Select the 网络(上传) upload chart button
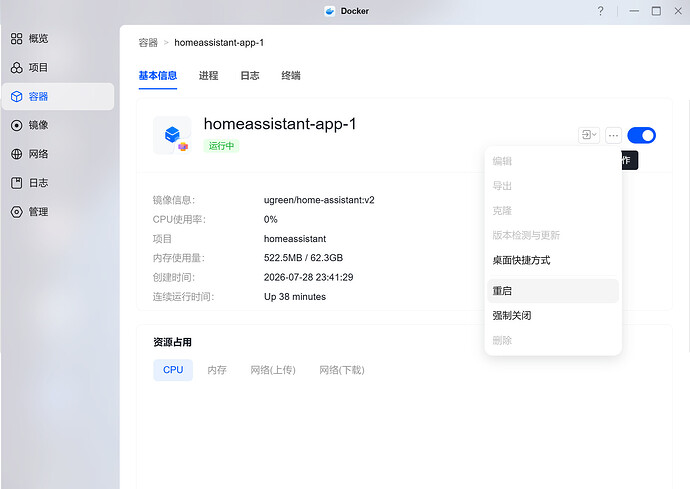Image resolution: width=690 pixels, height=489 pixels. click(273, 370)
